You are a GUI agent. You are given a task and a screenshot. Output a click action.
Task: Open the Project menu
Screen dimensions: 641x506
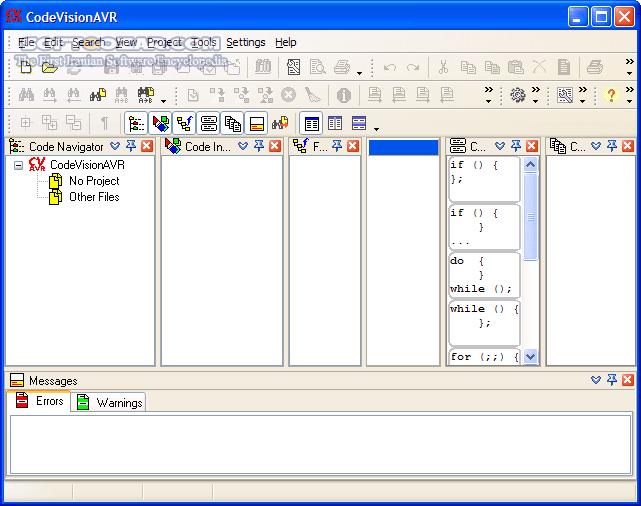tap(164, 42)
